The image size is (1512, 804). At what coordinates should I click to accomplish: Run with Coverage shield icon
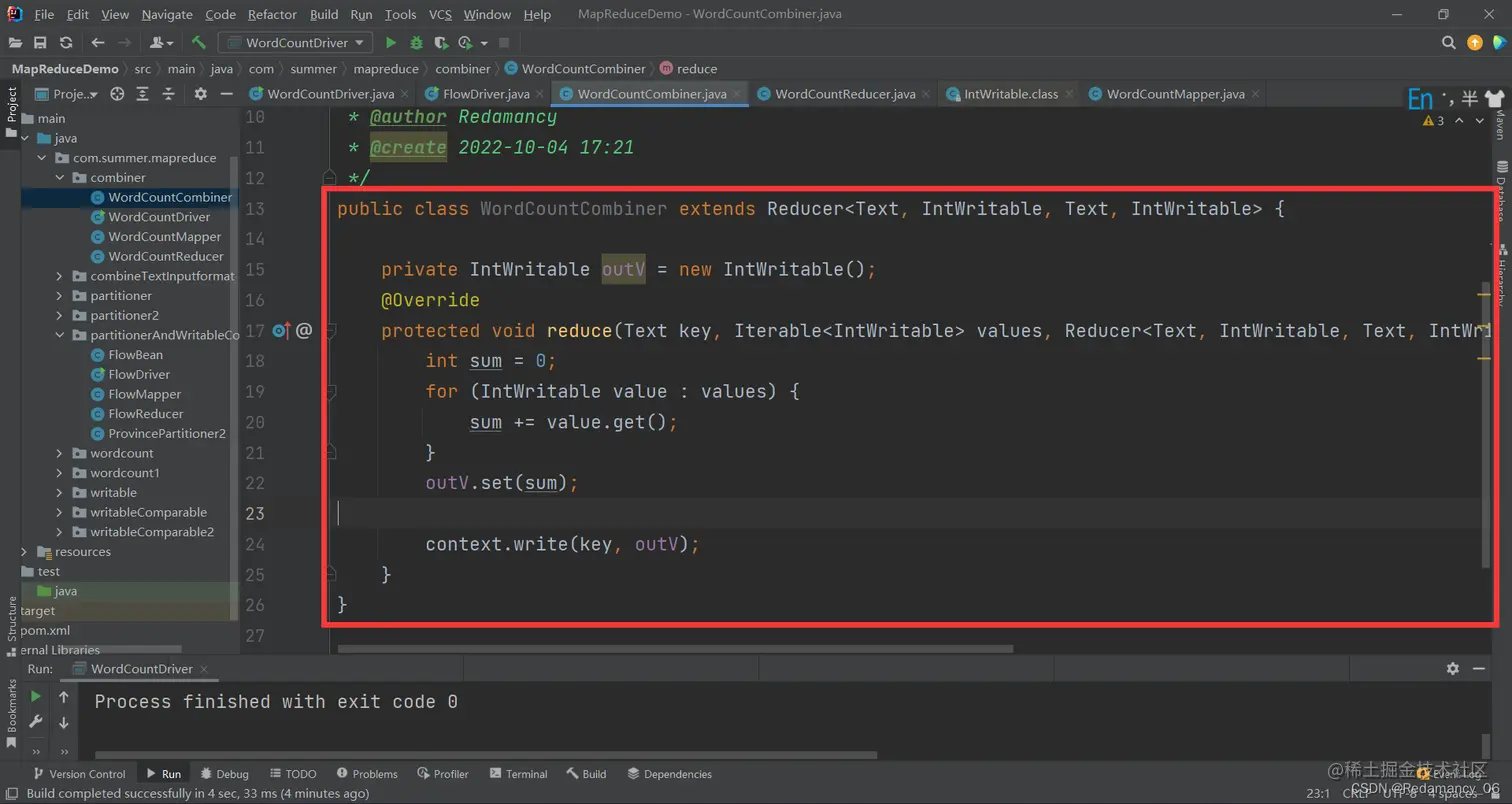coord(441,43)
